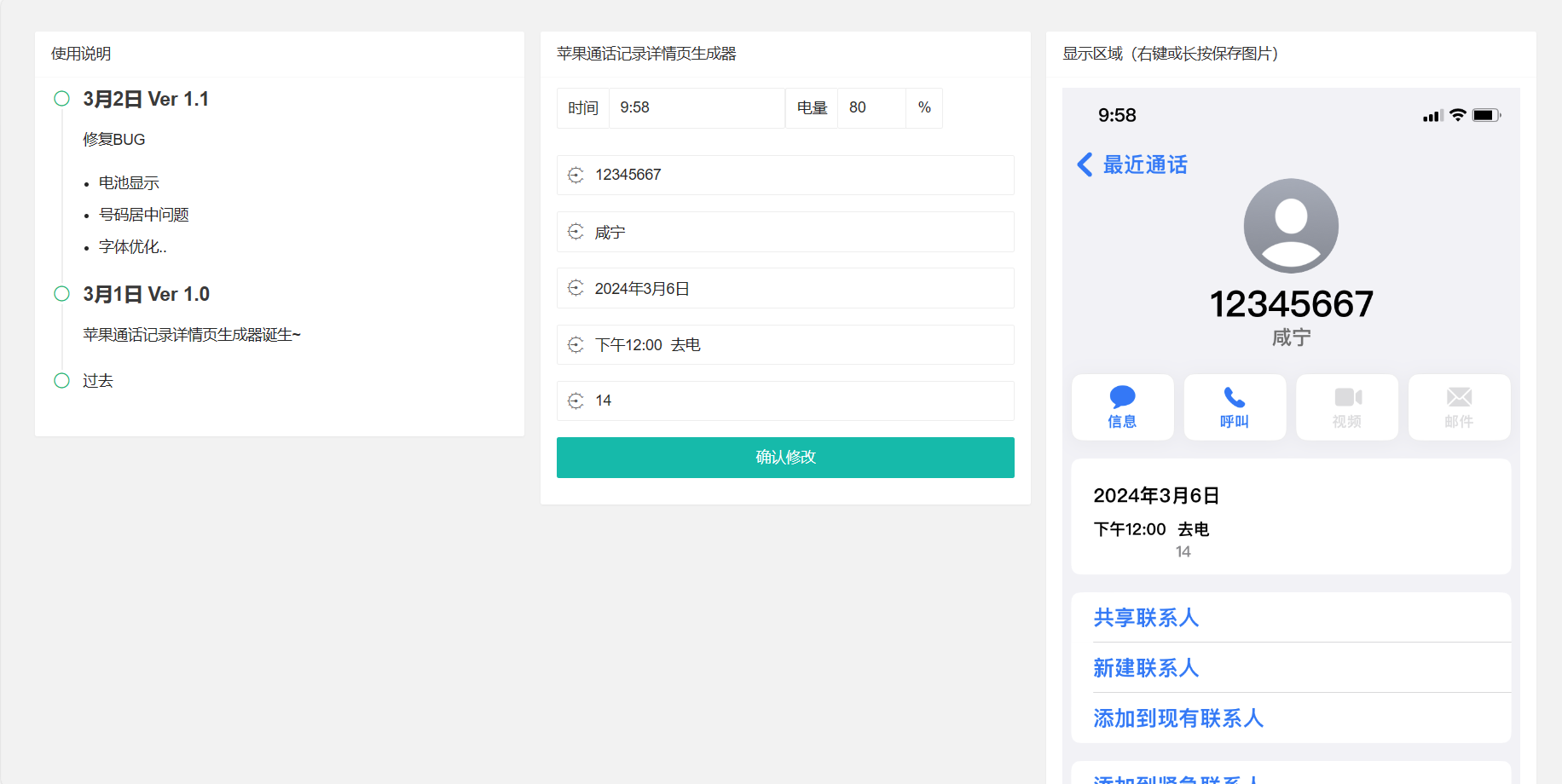Click the 过去 timeline entry

[x=98, y=381]
